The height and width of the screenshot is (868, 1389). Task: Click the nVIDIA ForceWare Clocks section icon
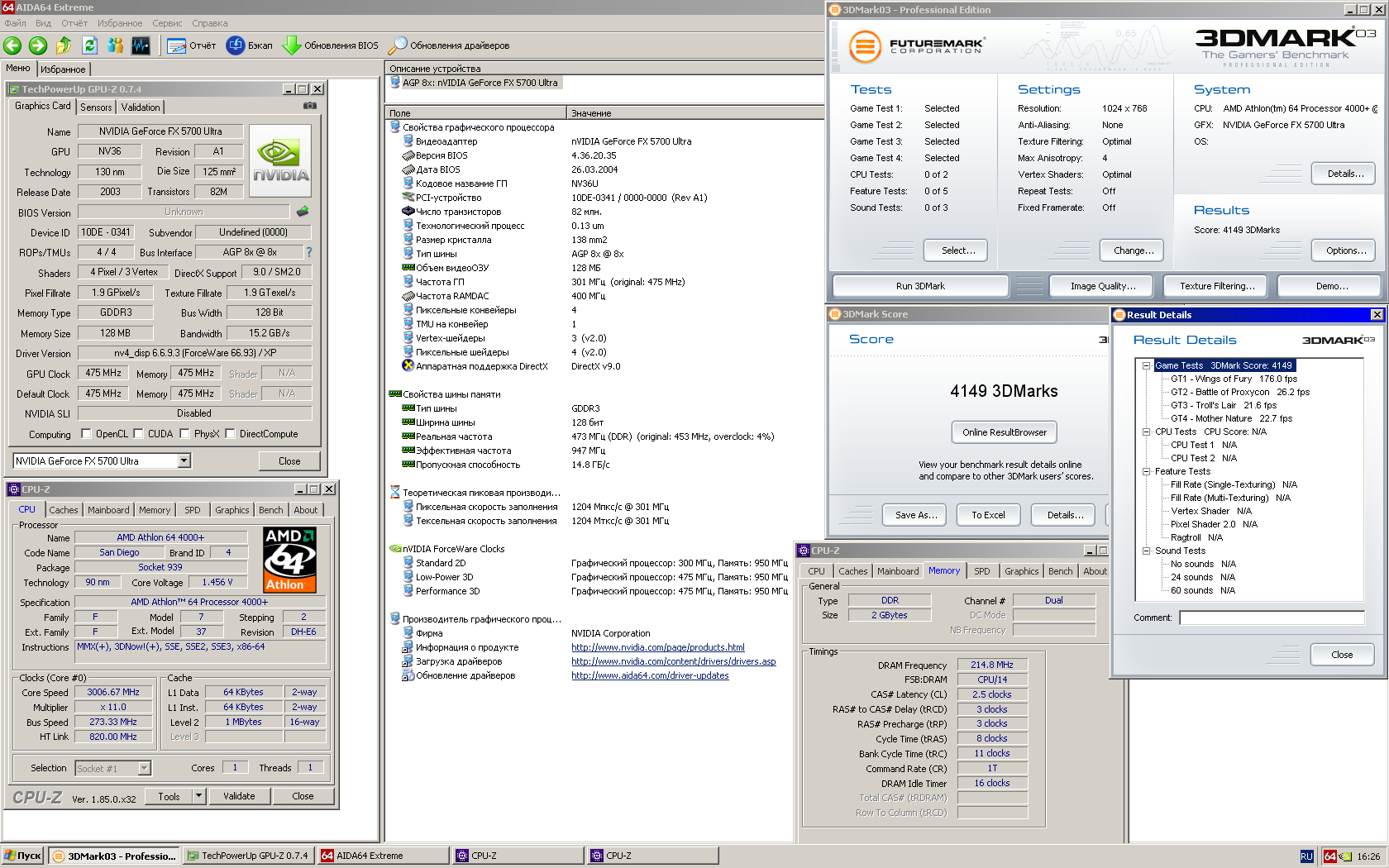395,549
